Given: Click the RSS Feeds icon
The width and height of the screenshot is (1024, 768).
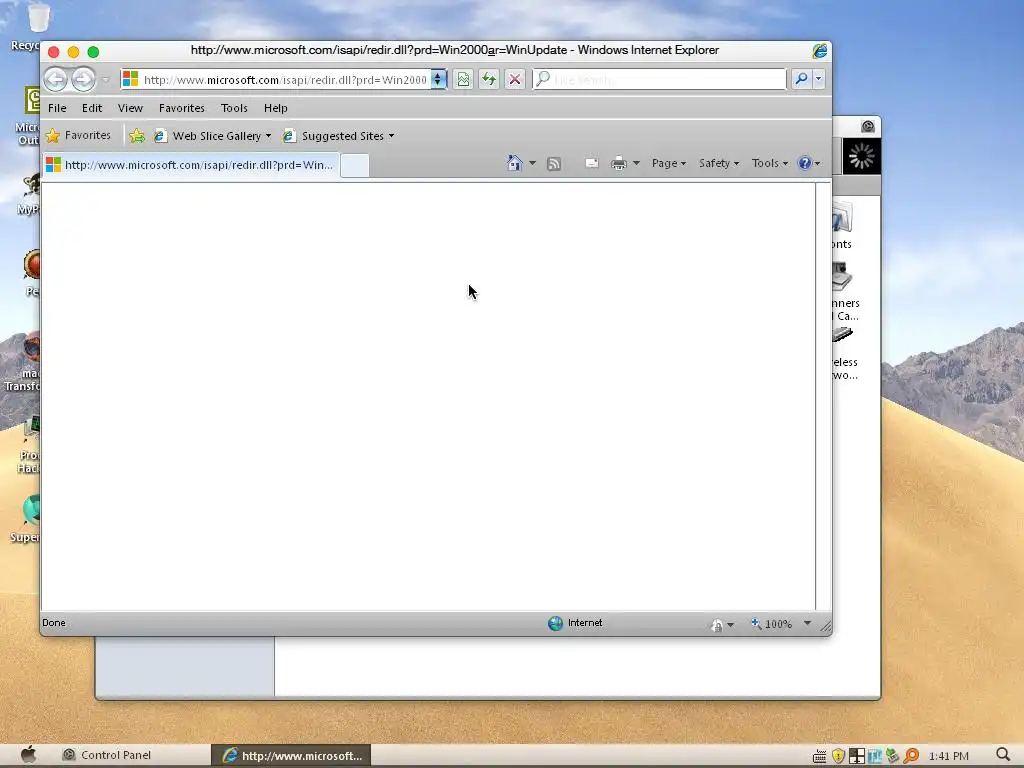Looking at the screenshot, I should click(554, 164).
